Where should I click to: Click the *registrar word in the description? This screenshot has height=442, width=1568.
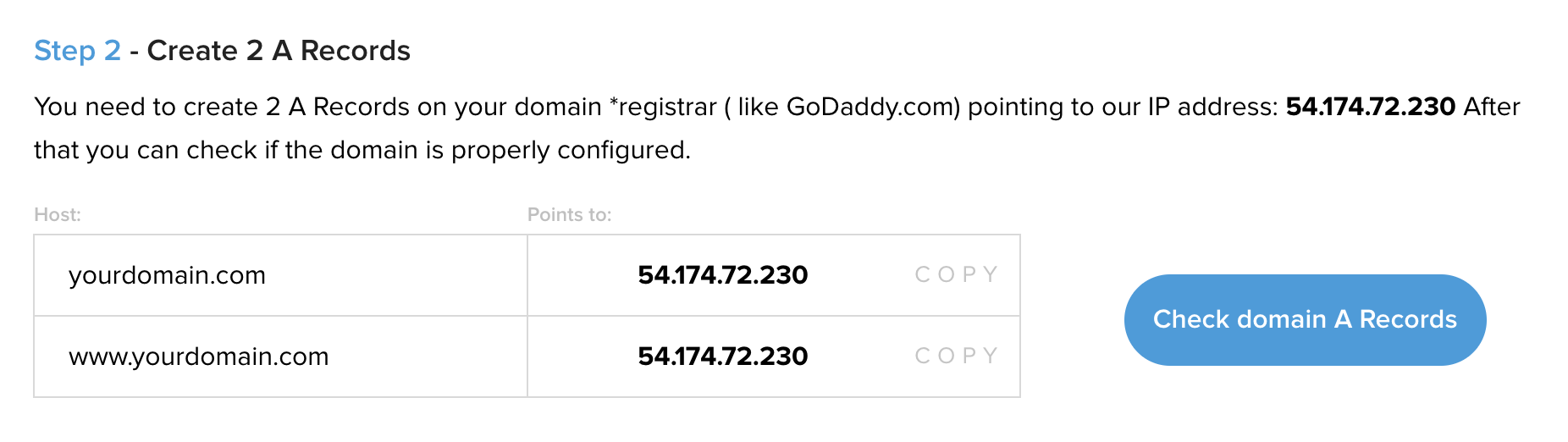point(663,107)
